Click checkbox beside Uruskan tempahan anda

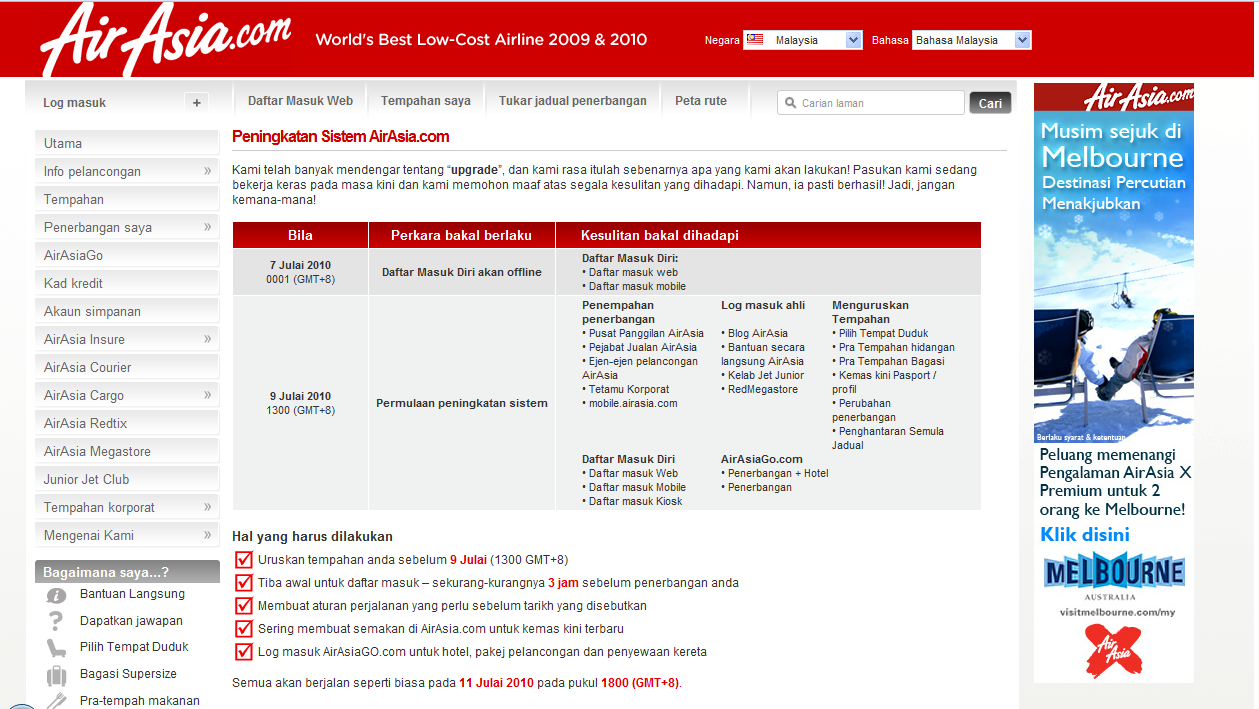coord(243,559)
